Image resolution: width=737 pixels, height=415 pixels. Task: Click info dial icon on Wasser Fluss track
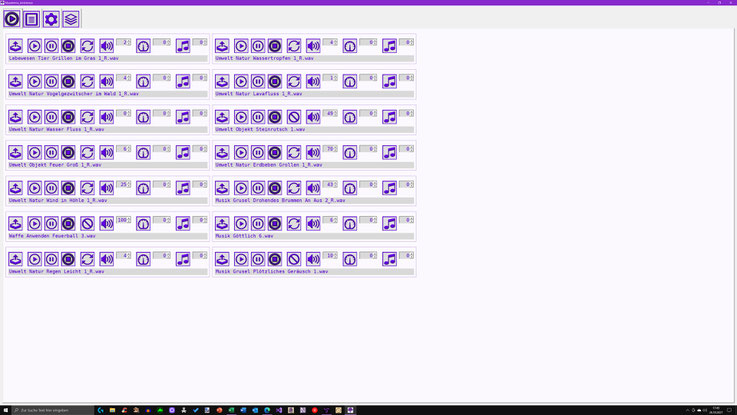[x=143, y=117]
